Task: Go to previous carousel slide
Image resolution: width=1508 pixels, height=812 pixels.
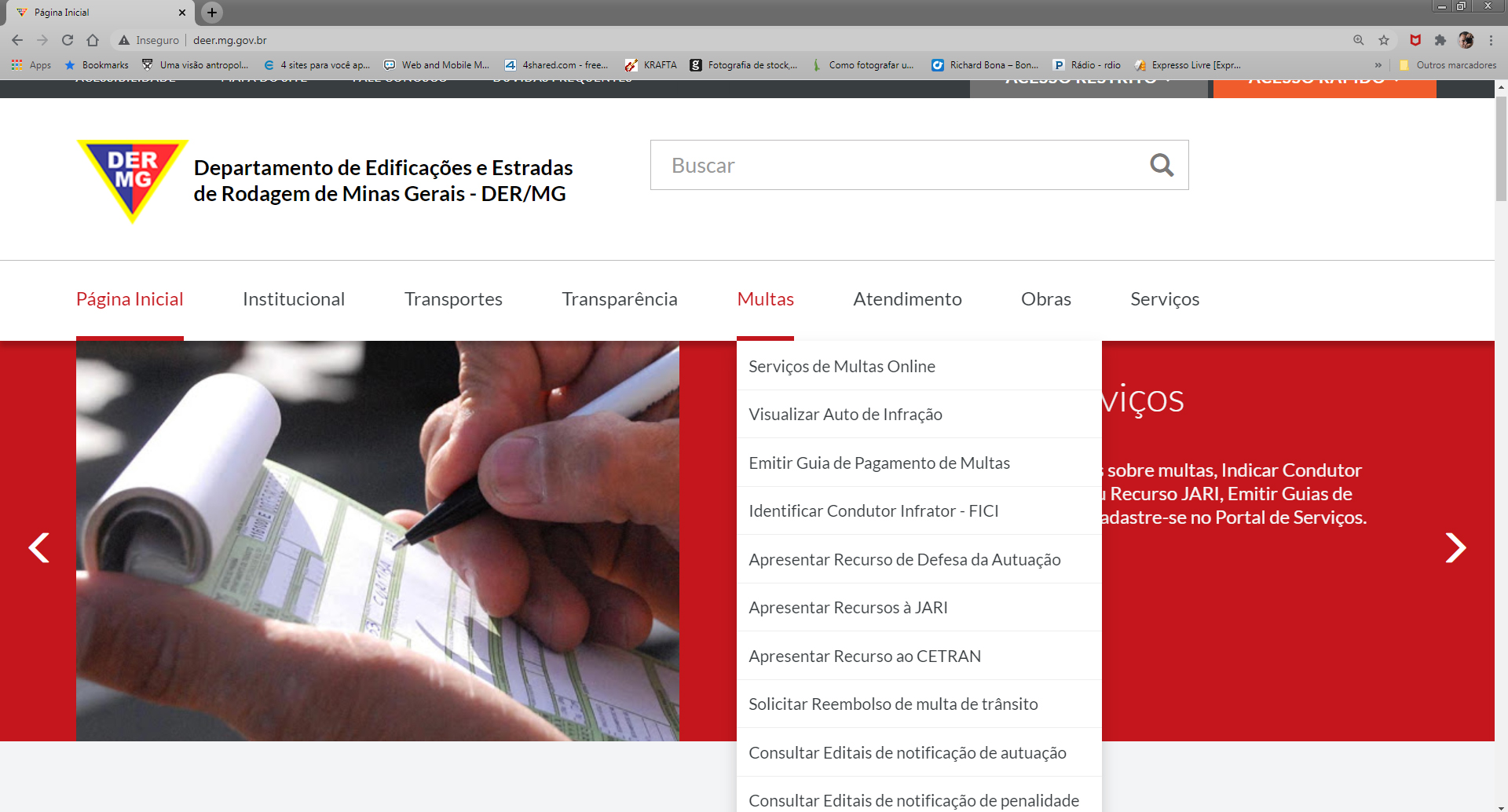Action: tap(38, 547)
